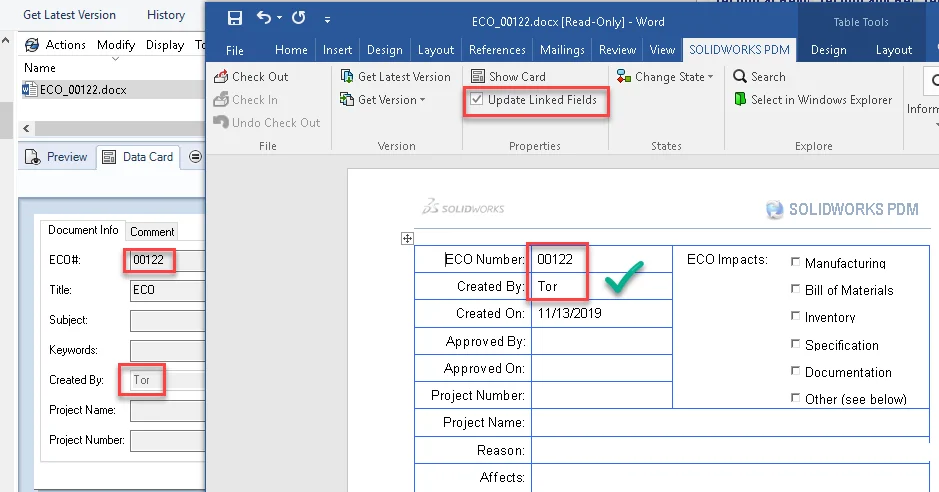Toggle the Update Linked Fields checkbox
The width and height of the screenshot is (939, 492).
(x=477, y=100)
